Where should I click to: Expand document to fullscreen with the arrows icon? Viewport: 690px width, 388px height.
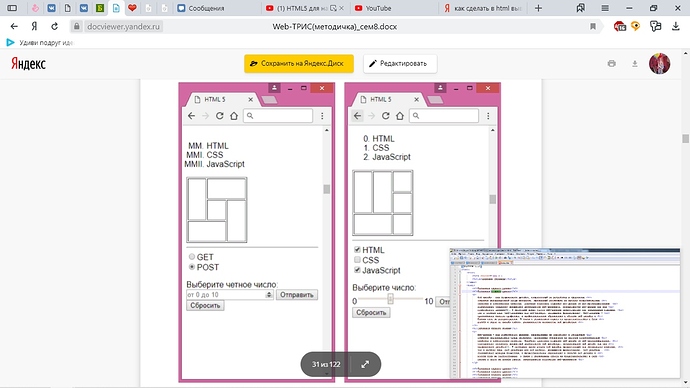(x=365, y=364)
